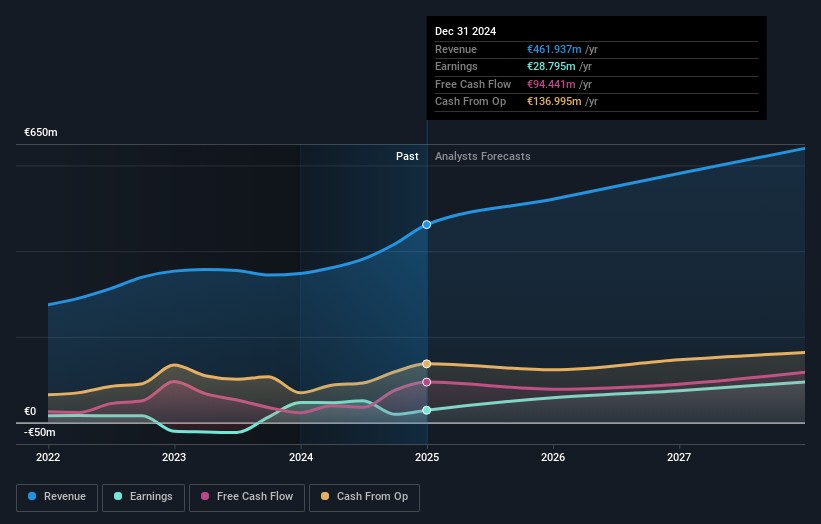Click the -€50m y-axis label

pos(40,432)
